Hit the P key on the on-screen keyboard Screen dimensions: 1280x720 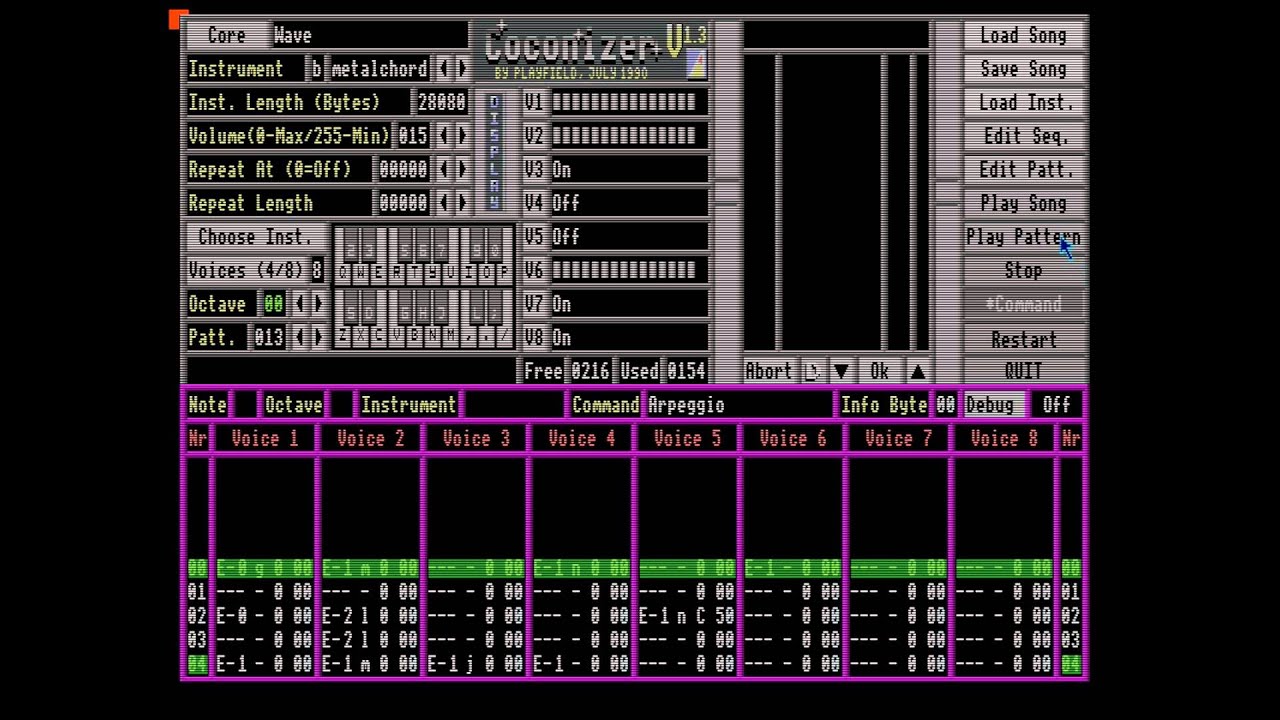point(504,272)
